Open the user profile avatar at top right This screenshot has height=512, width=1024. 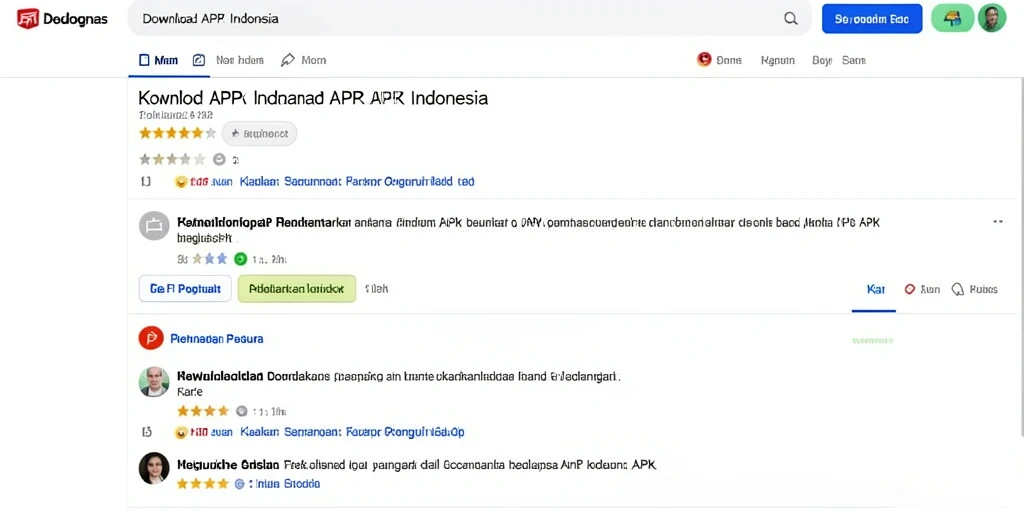click(992, 18)
